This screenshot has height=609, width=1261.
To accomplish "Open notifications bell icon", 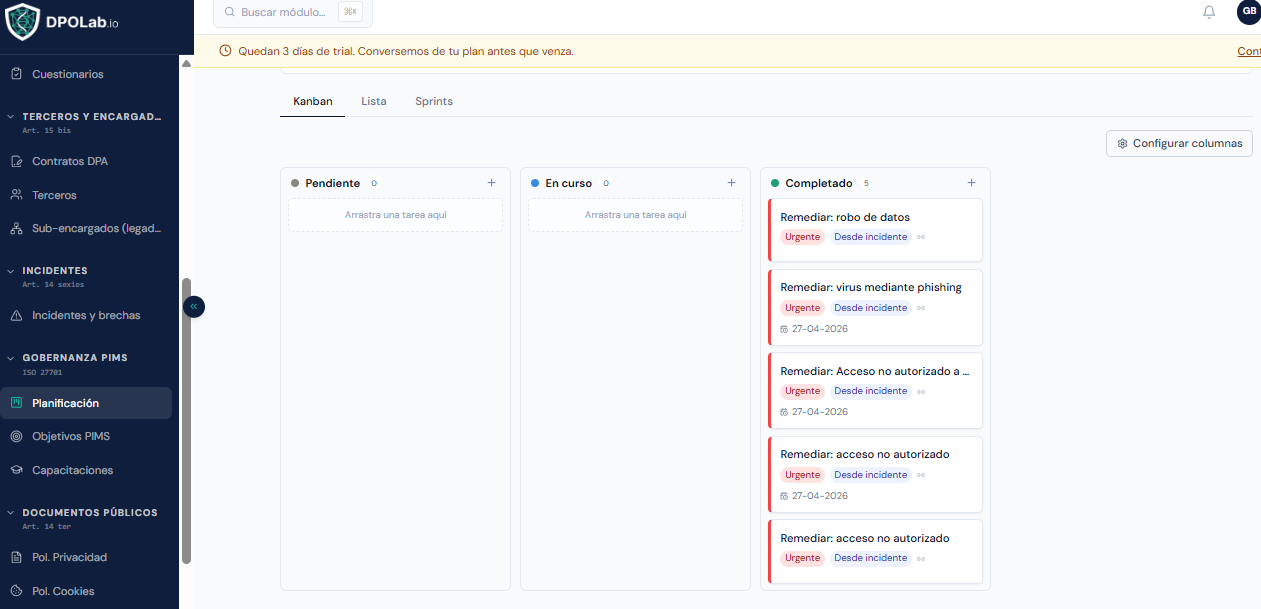I will (1209, 12).
